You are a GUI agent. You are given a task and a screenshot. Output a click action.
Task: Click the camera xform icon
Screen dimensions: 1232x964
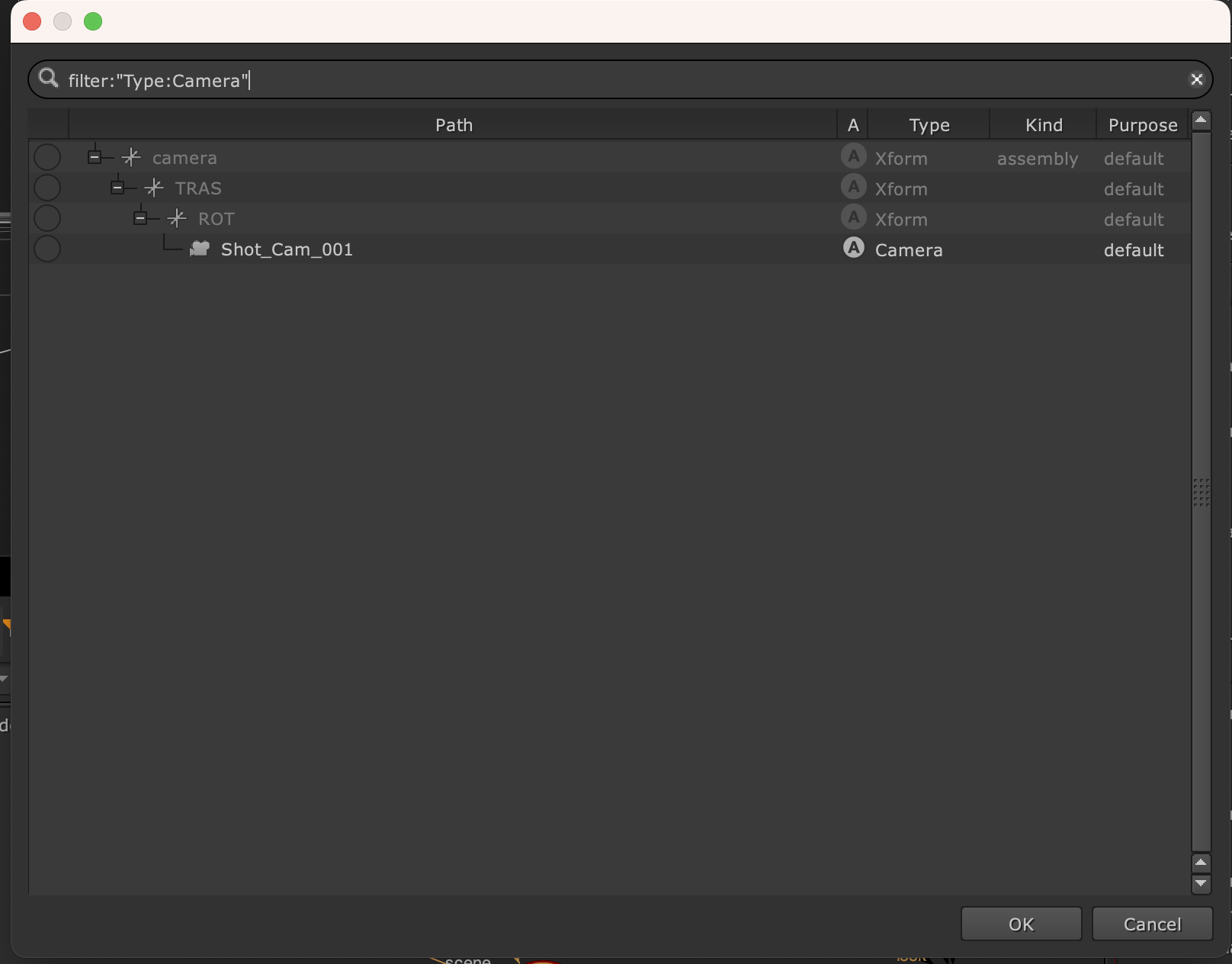click(131, 158)
